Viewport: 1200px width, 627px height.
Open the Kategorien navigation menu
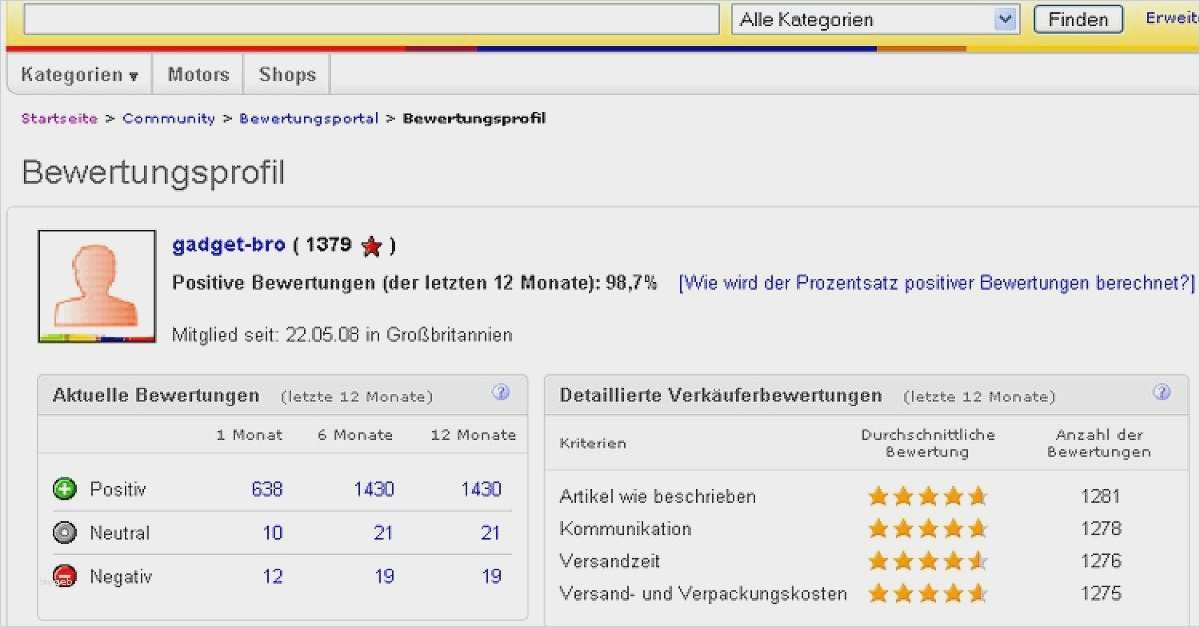(72, 74)
